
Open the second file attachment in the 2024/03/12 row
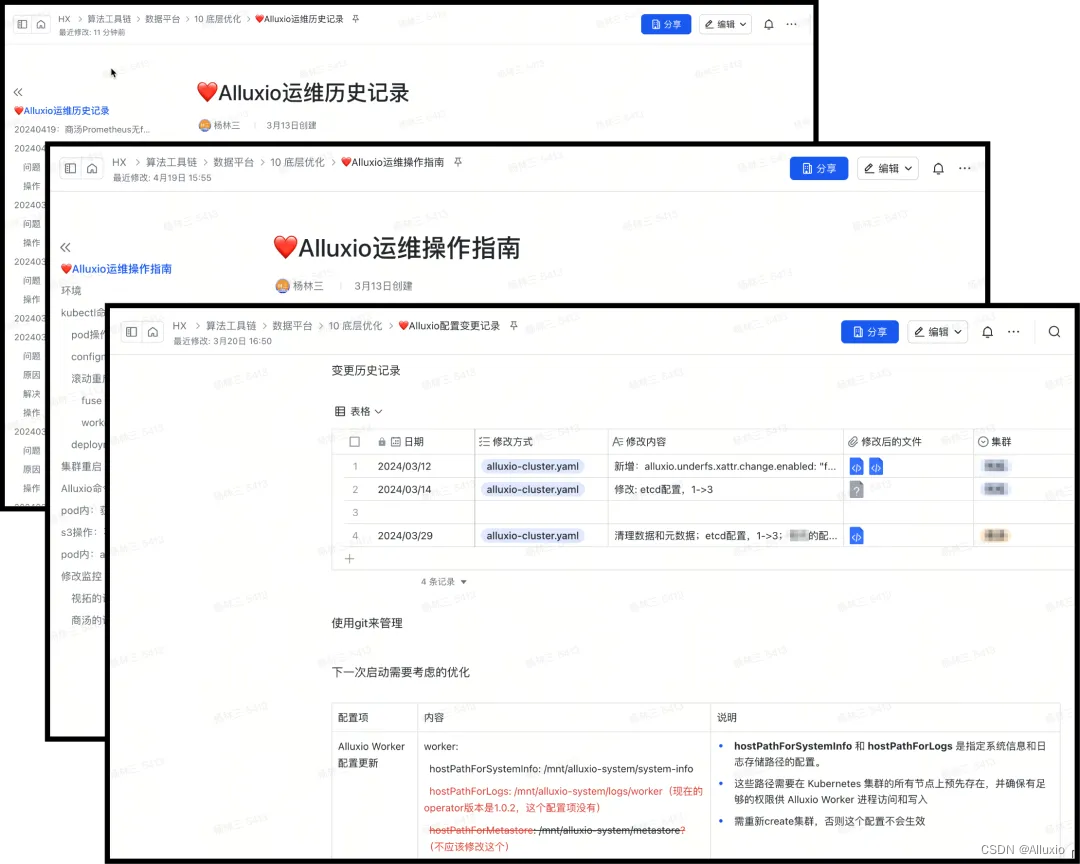(x=875, y=466)
